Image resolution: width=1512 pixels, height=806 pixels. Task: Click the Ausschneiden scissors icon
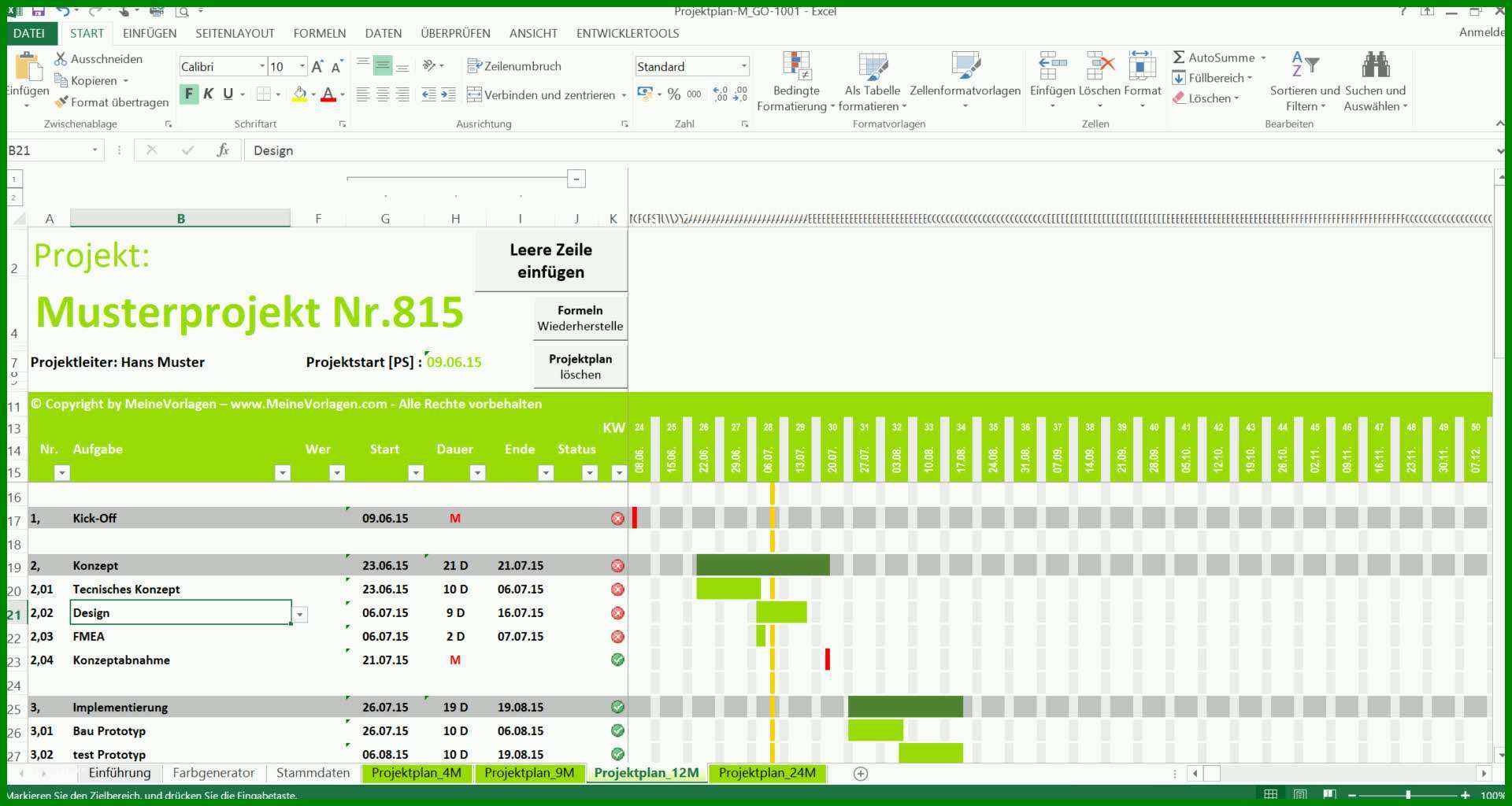tap(61, 59)
